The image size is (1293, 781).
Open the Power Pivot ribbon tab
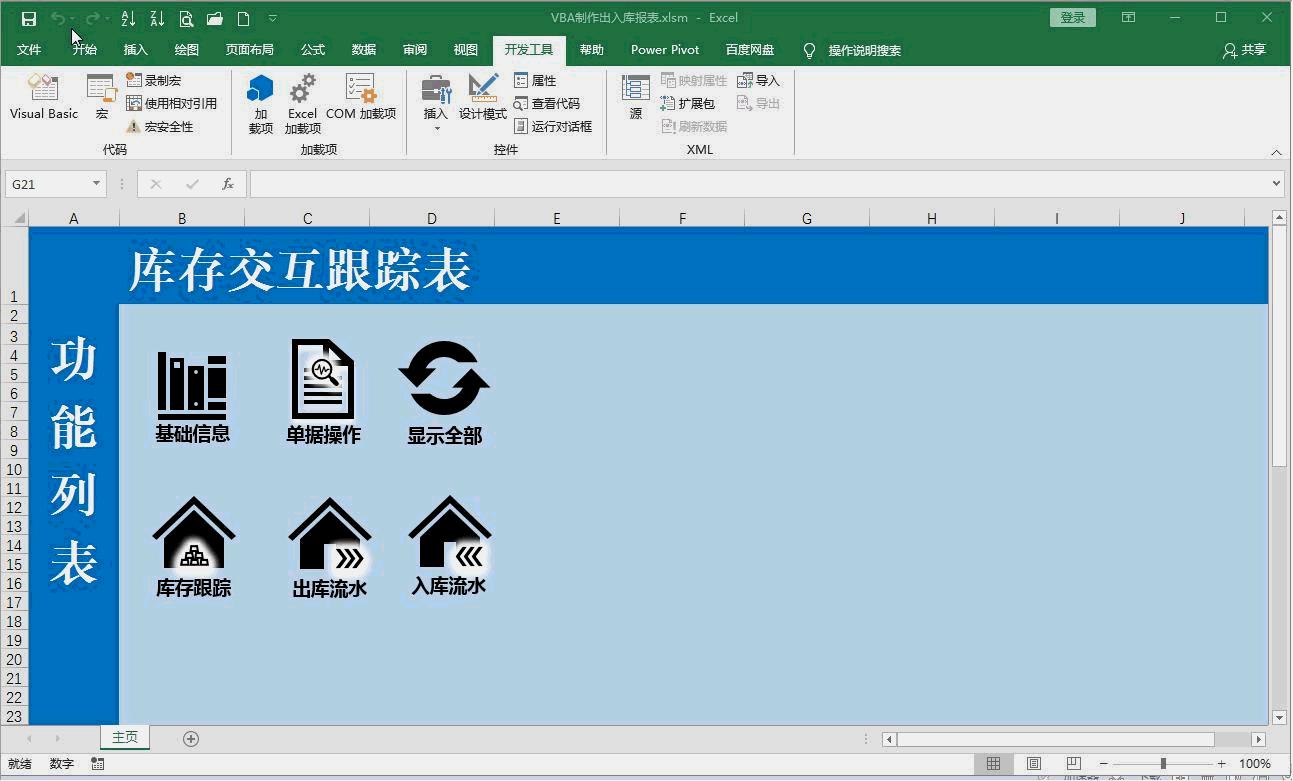click(x=664, y=50)
